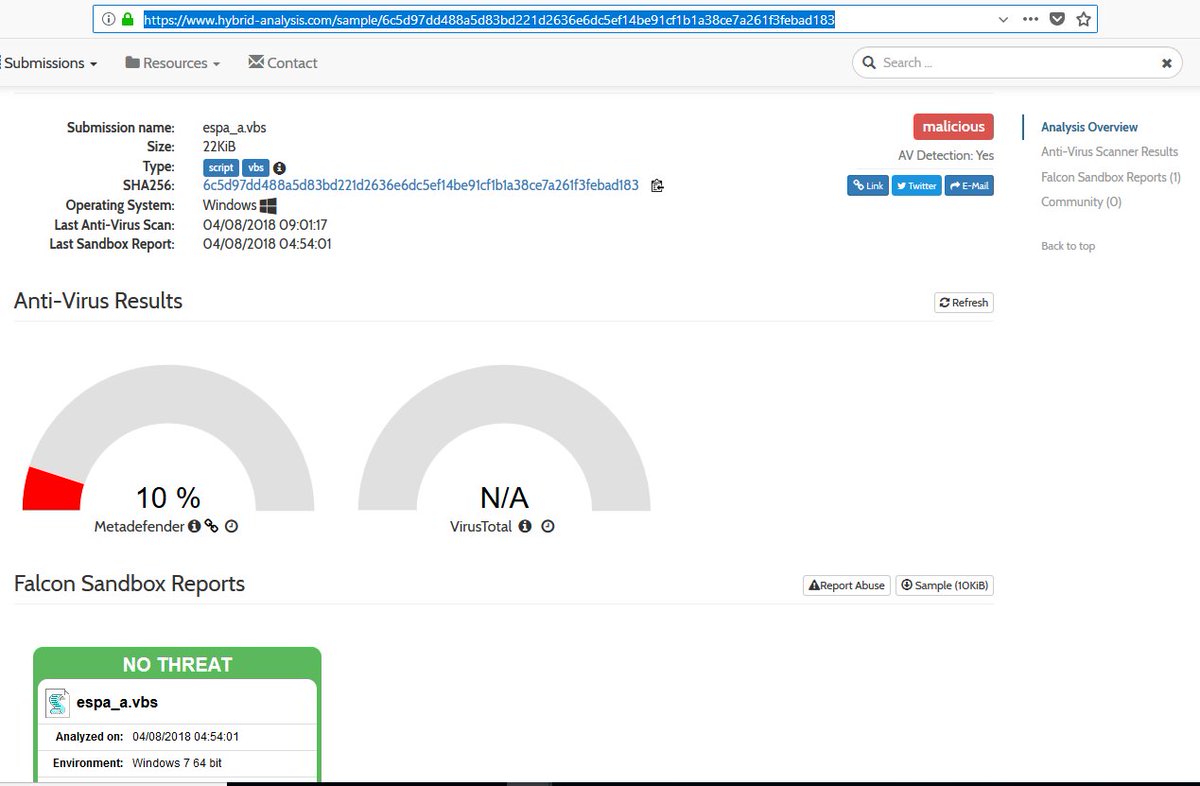Click the Last Sandbox Report date value

(x=267, y=244)
